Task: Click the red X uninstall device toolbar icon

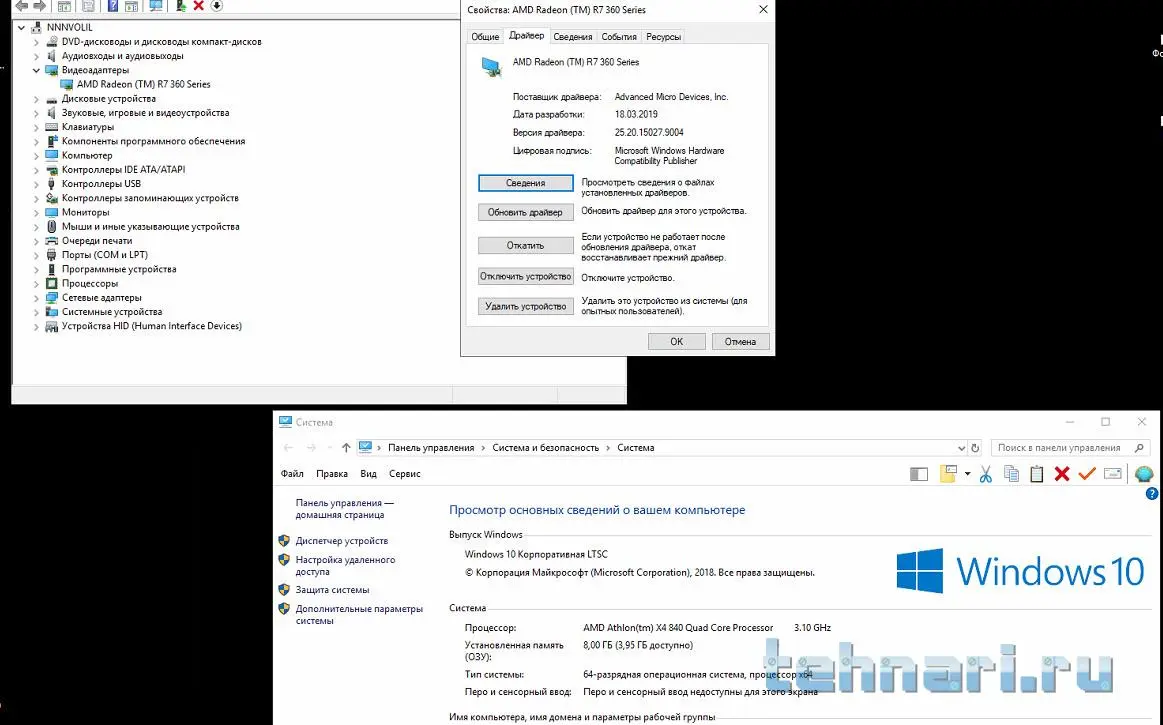Action: pos(198,6)
